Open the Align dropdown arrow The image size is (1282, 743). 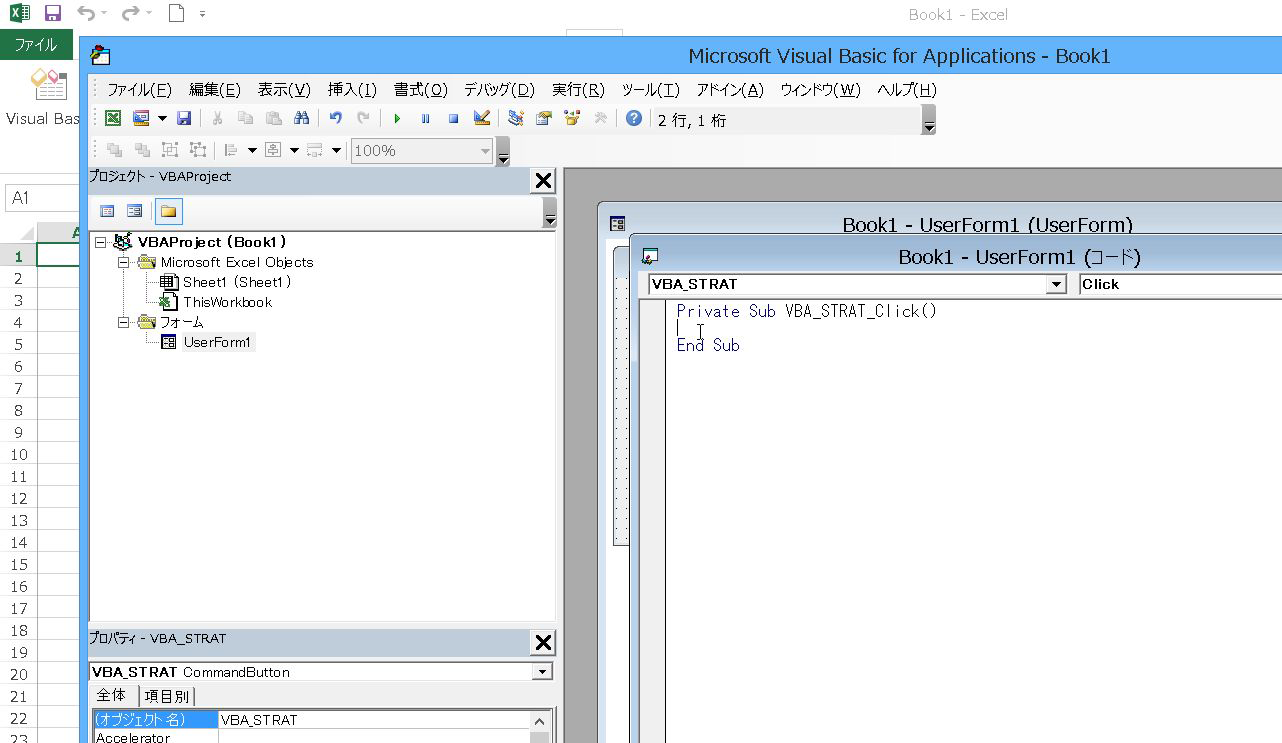click(x=252, y=151)
